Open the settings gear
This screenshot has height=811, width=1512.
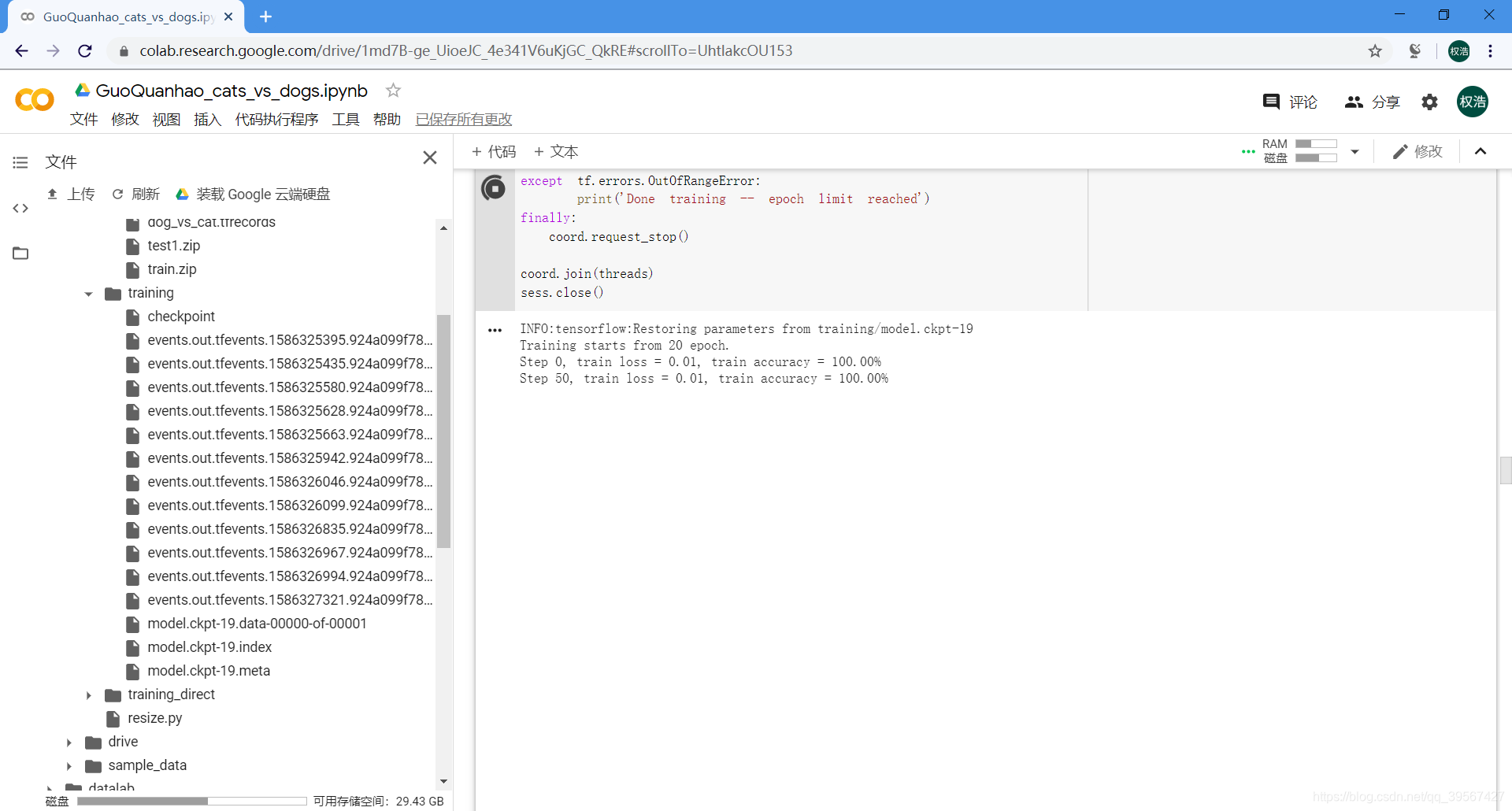(x=1429, y=102)
